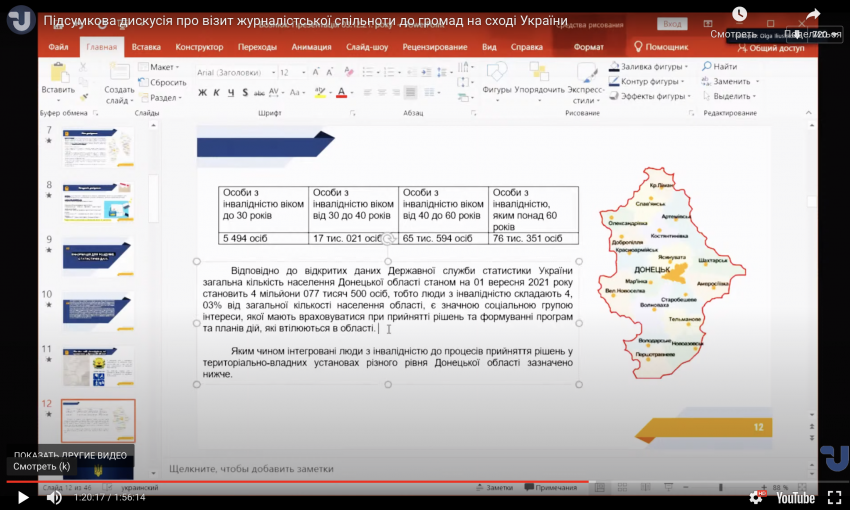Toggle bold Ж formatting

click(202, 93)
